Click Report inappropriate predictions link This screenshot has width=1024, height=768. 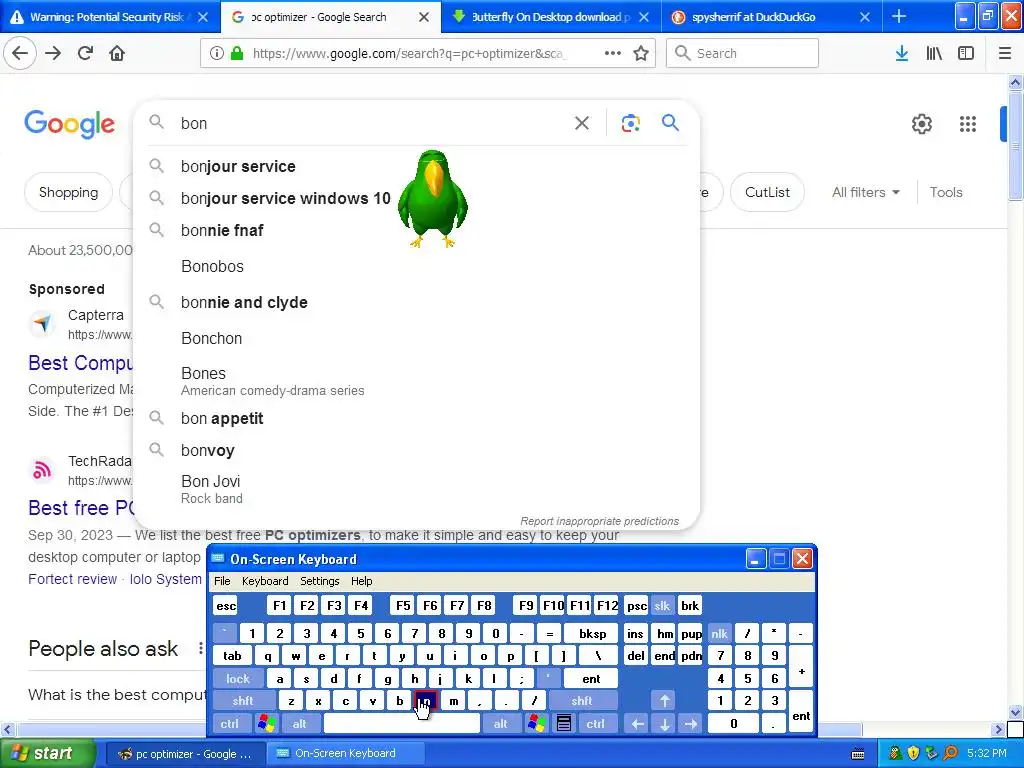pyautogui.click(x=600, y=521)
